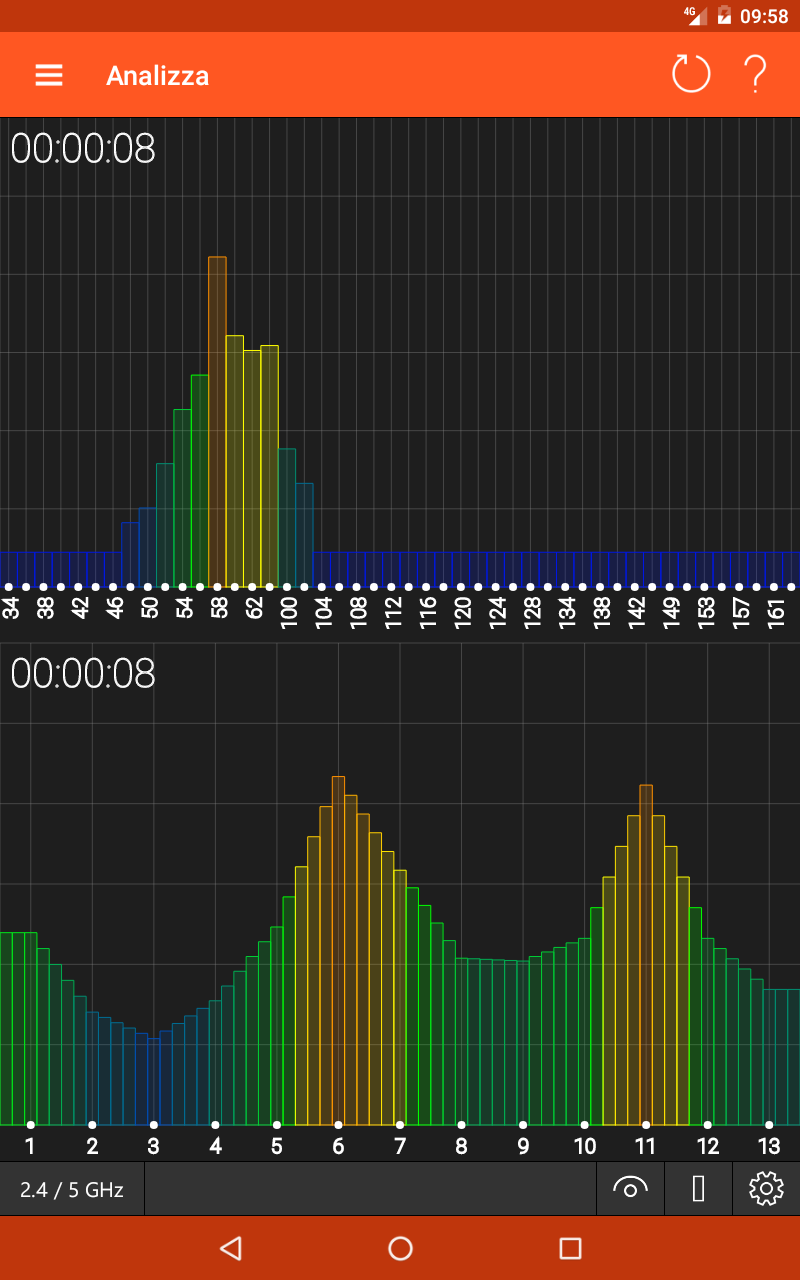Open the help question mark icon
The width and height of the screenshot is (800, 1280).
[x=755, y=75]
